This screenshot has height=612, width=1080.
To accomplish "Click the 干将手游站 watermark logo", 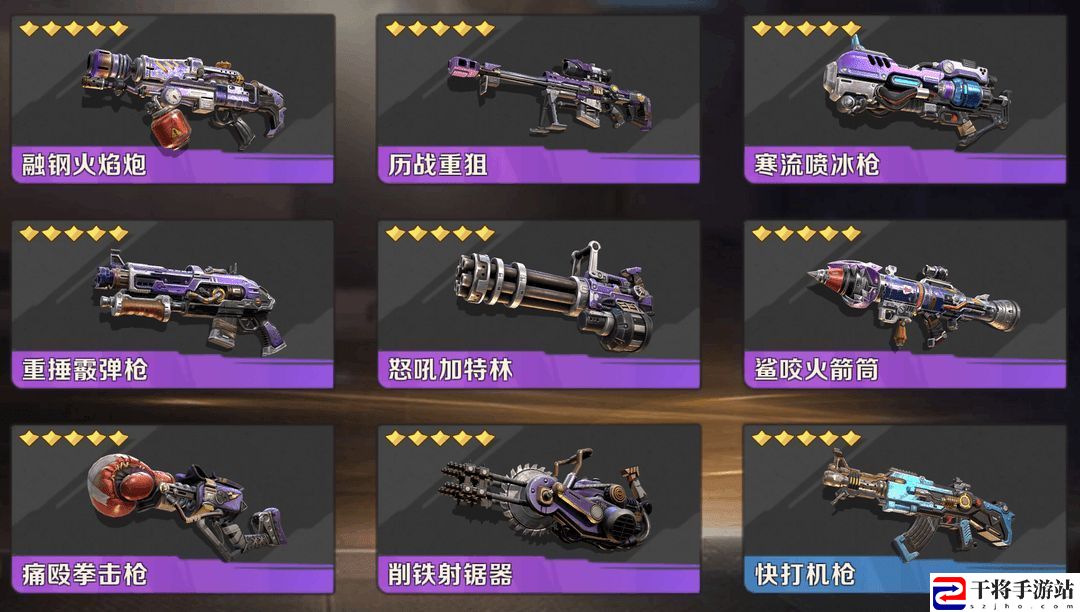I will pyautogui.click(x=1004, y=592).
